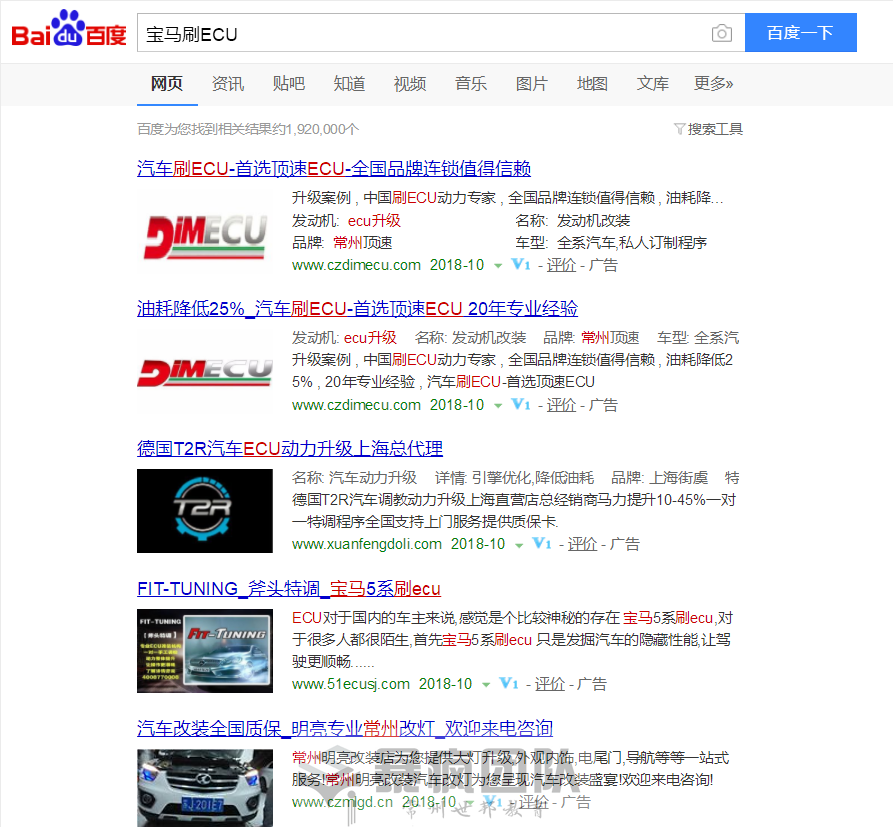Click 评价 link on first czdimecu result
The width and height of the screenshot is (893, 827).
coord(561,265)
